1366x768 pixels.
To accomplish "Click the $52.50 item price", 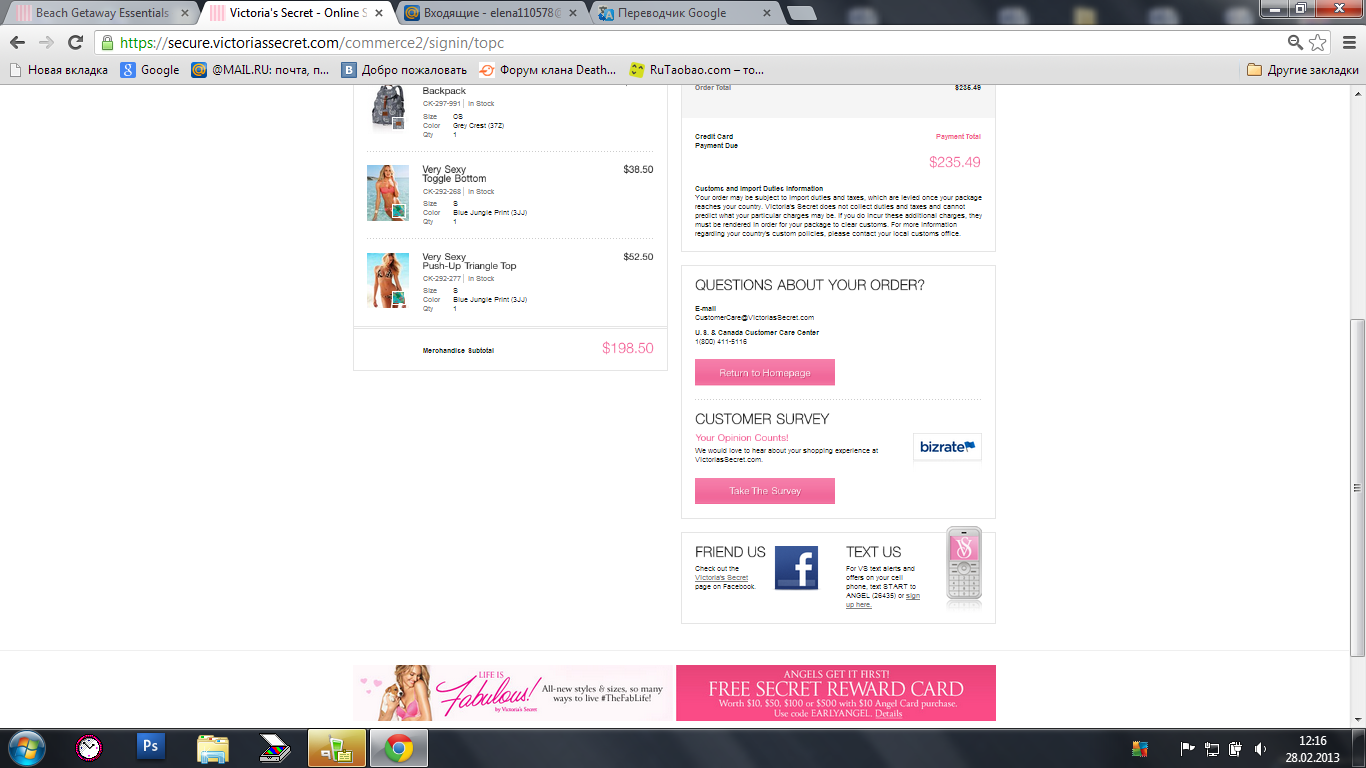I will pyautogui.click(x=638, y=257).
